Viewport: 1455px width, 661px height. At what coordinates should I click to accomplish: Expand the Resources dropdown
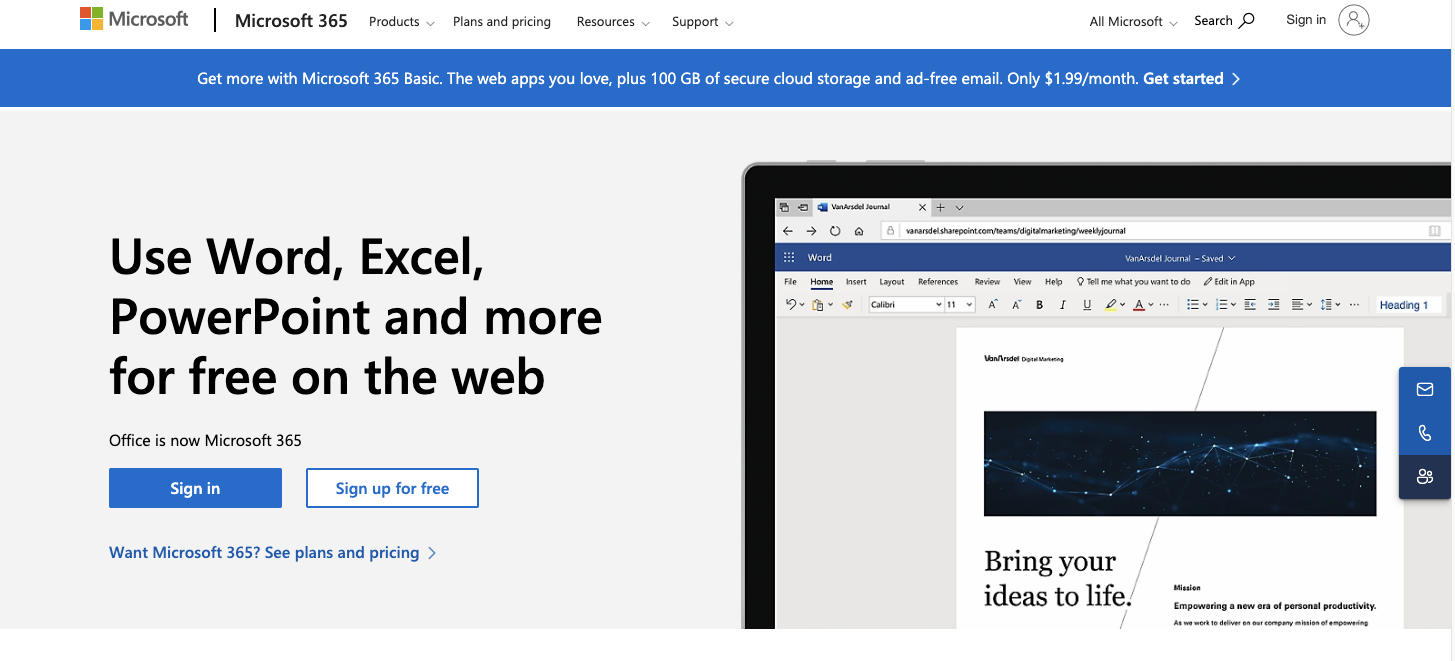tap(613, 21)
